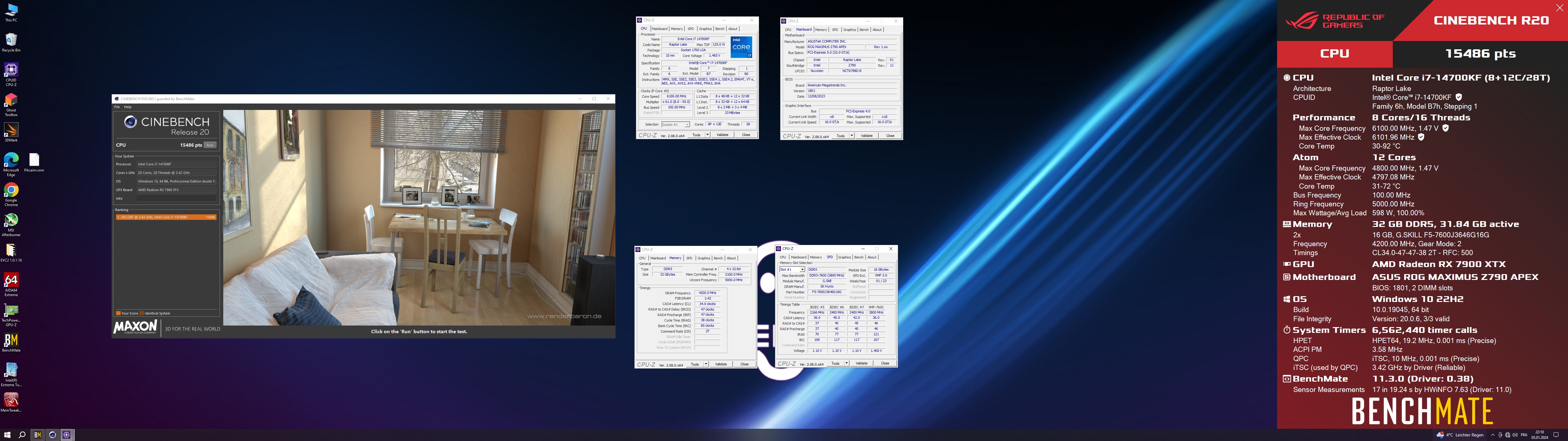Select the Pitcairn.rom file on desktop
Viewport: 1568px width, 441px height.
[x=34, y=163]
